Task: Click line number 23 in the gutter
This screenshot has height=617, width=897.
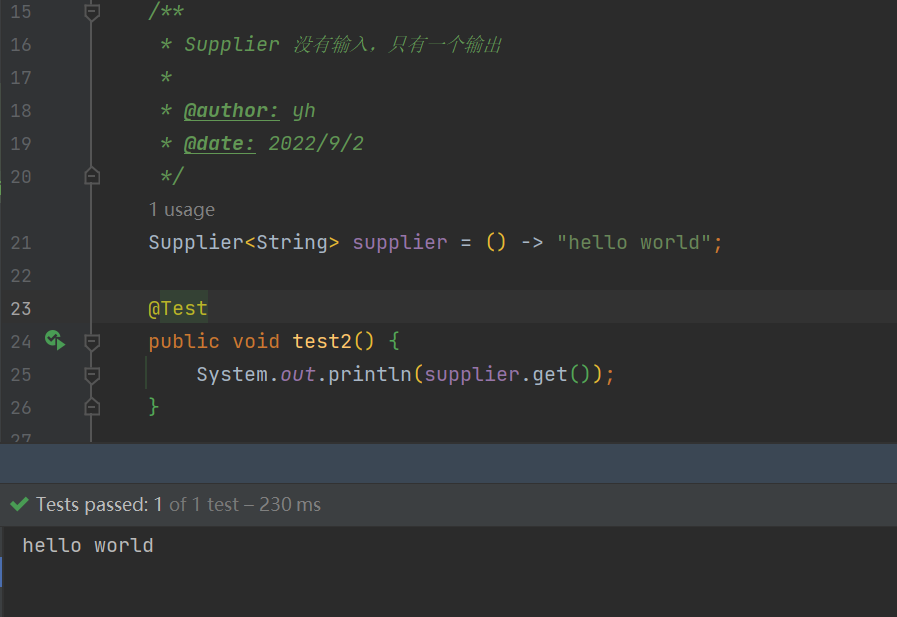Action: [x=21, y=309]
